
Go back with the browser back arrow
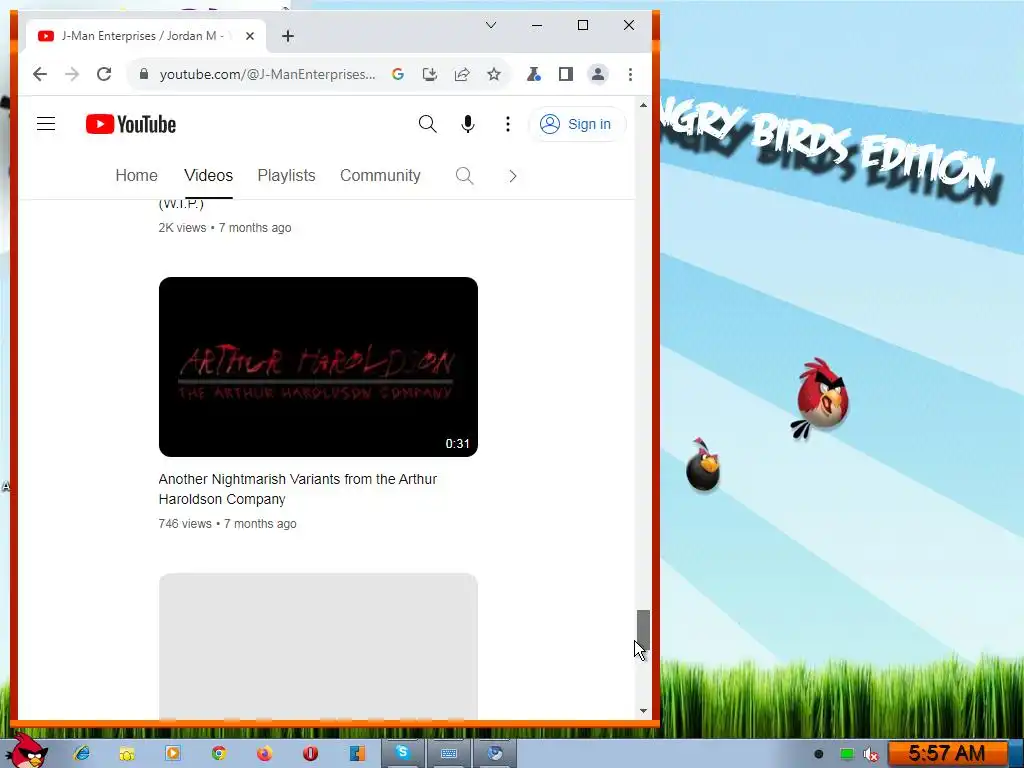[x=40, y=74]
